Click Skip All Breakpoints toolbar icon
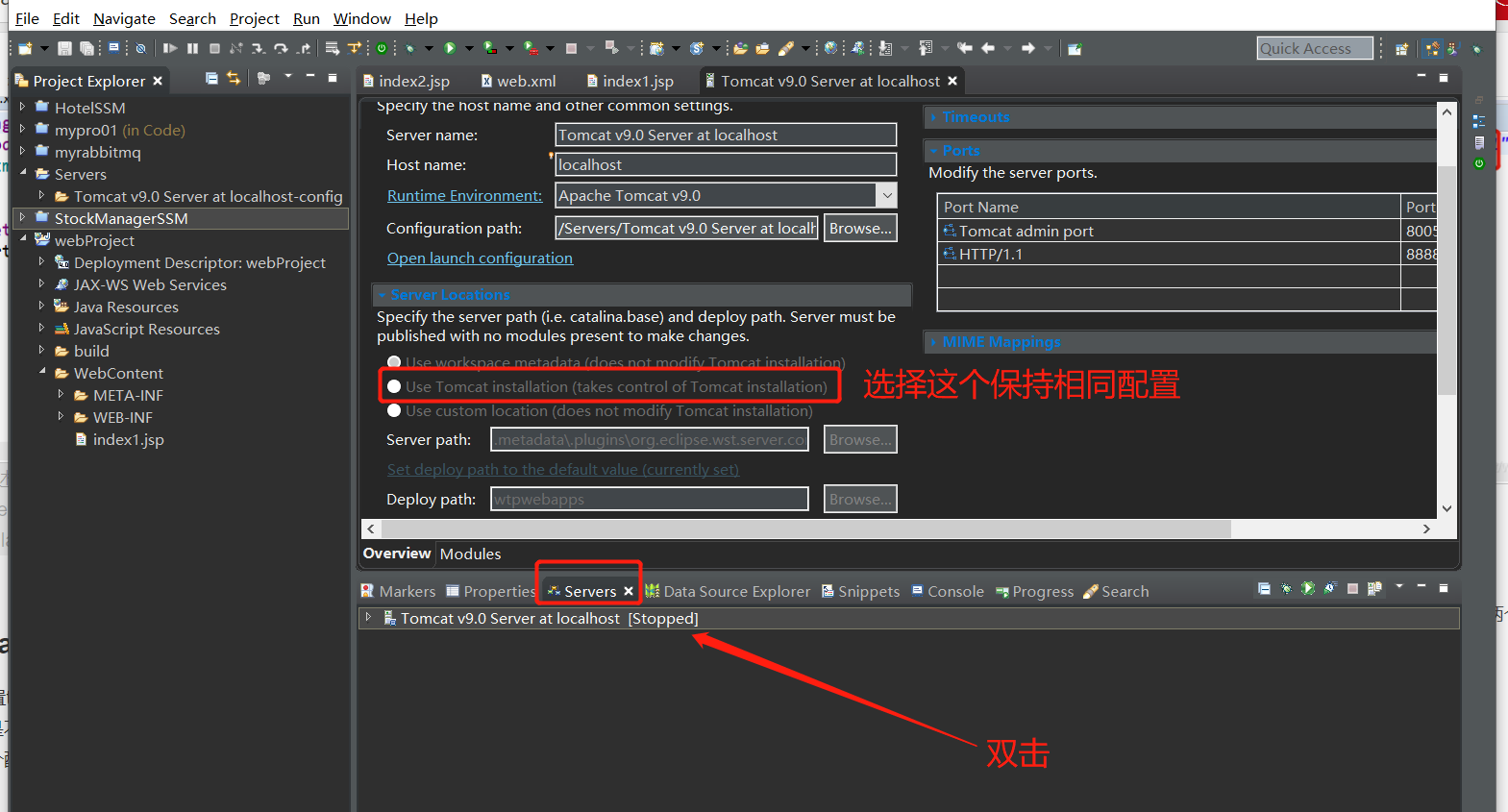The width and height of the screenshot is (1508, 812). 140,48
